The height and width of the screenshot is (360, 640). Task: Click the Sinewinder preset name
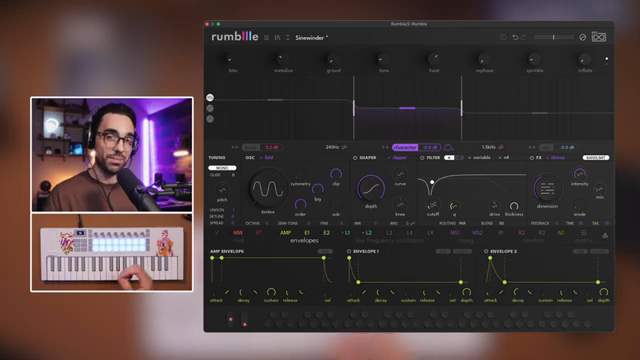pyautogui.click(x=311, y=38)
